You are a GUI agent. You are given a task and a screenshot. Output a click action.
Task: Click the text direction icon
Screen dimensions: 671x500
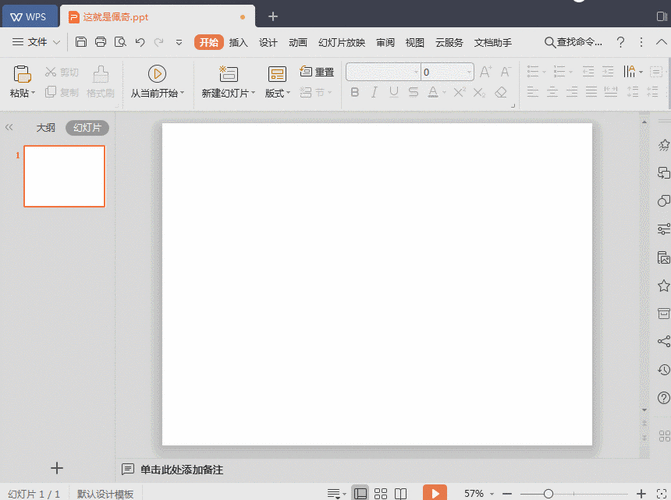click(x=629, y=71)
